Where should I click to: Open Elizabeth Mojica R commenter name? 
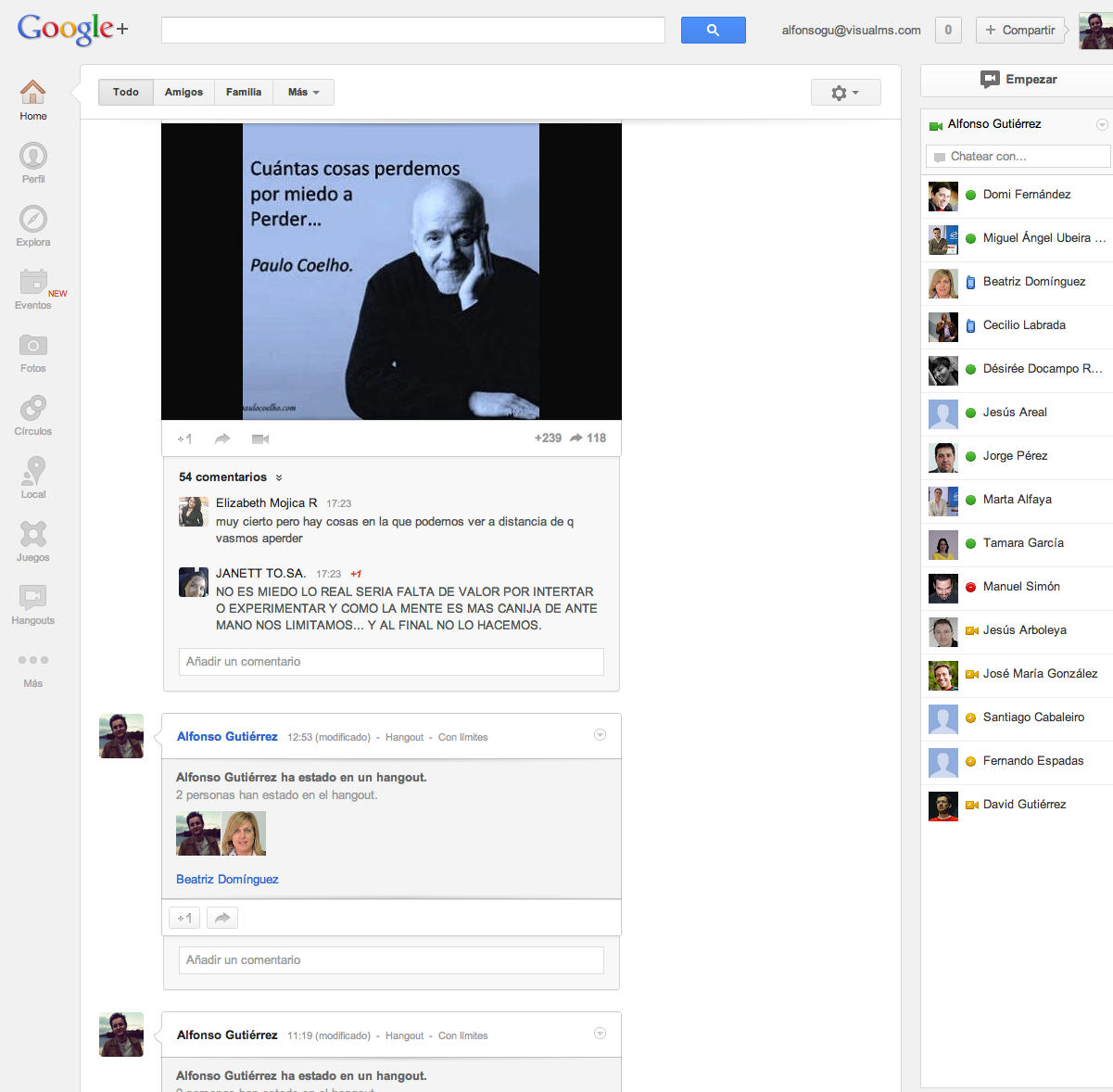[x=267, y=502]
